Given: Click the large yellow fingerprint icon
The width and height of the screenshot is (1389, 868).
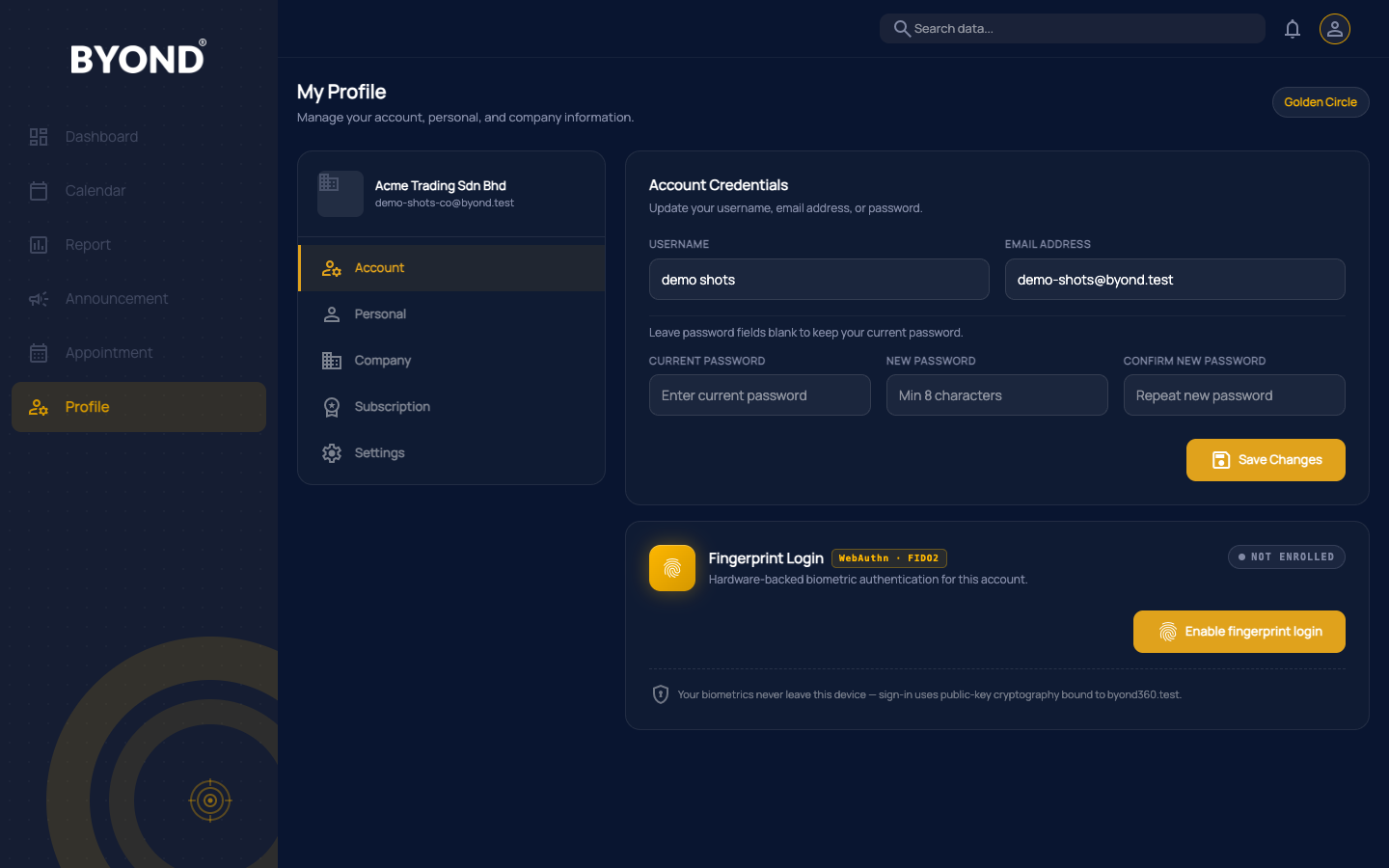Looking at the screenshot, I should (672, 568).
